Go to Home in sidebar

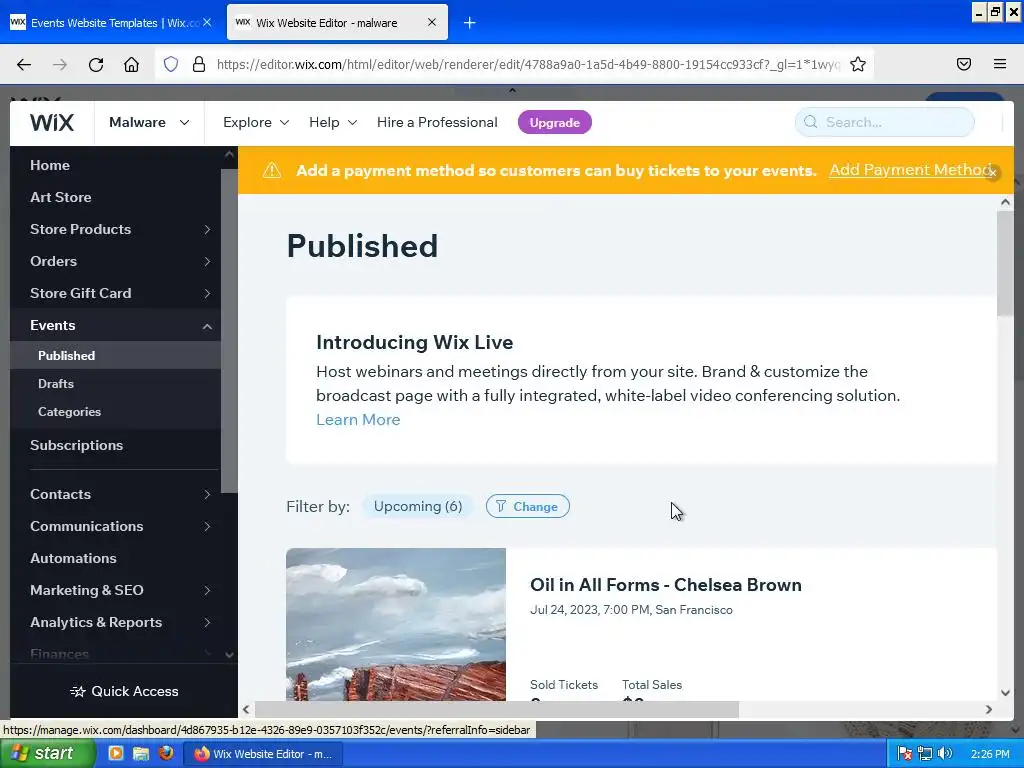(x=50, y=165)
